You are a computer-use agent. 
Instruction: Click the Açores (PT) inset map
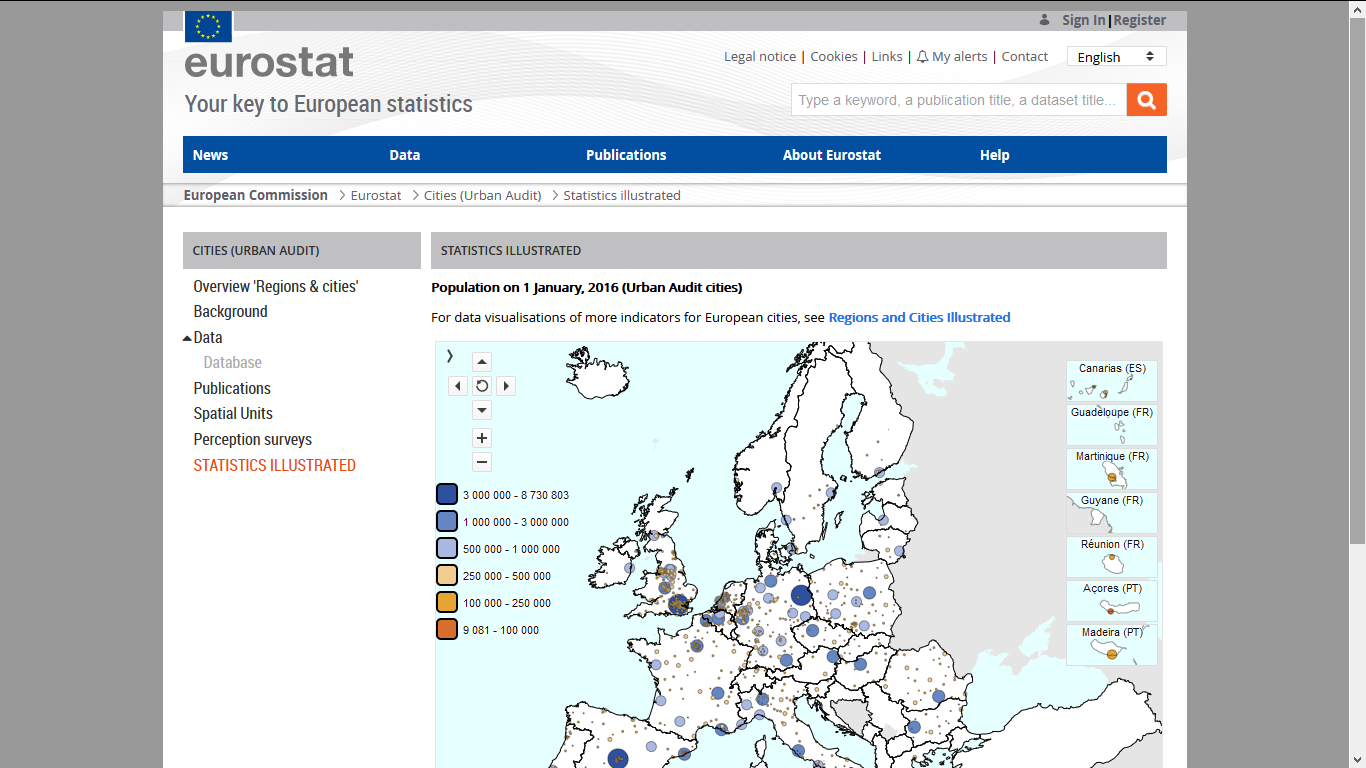click(x=1112, y=601)
